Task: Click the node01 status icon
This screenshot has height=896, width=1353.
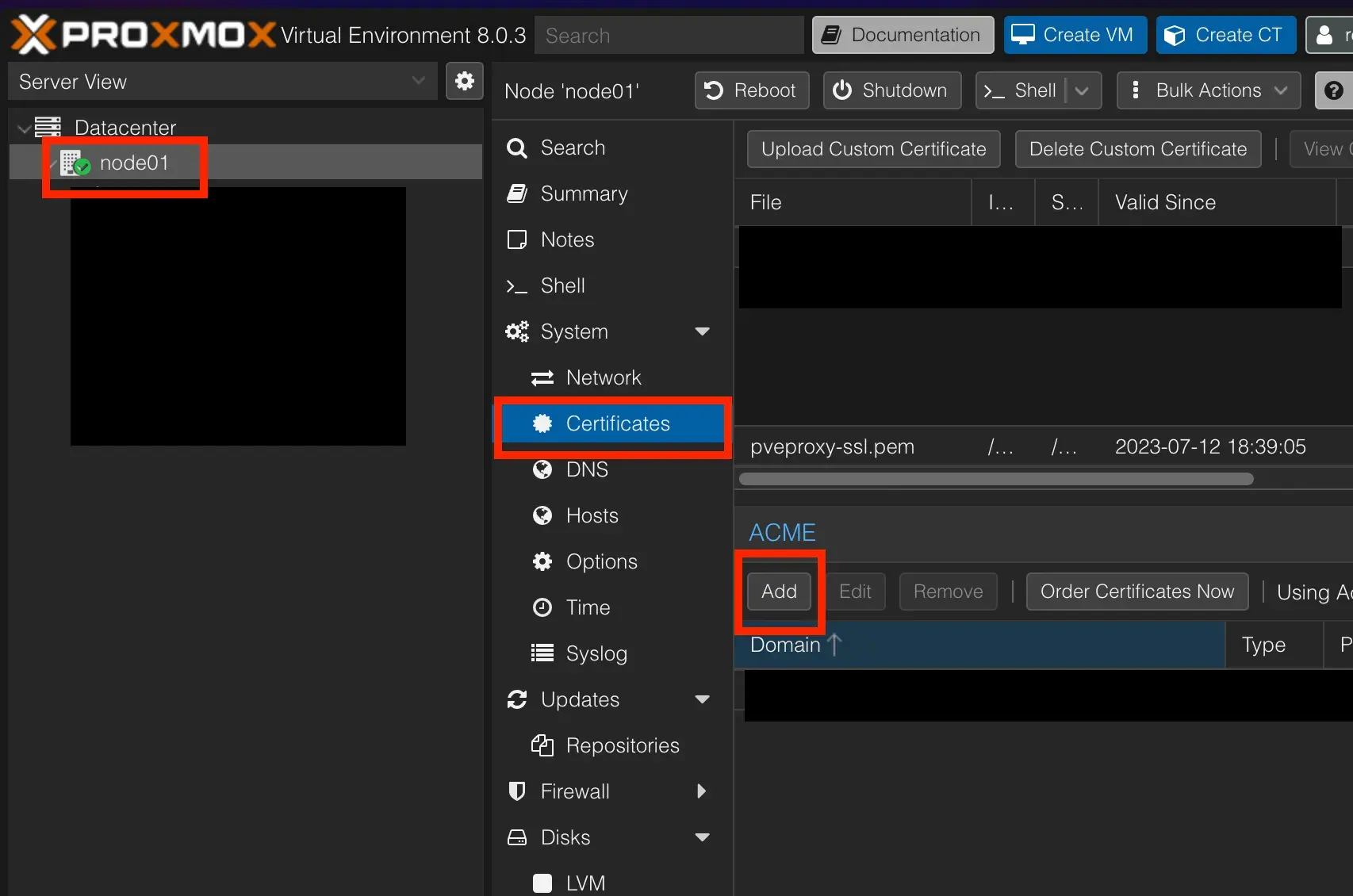Action: coord(75,163)
